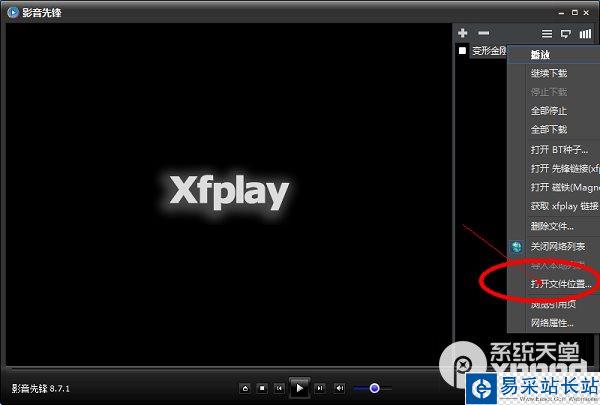This screenshot has height=405, width=600.
Task: Click the volume slider knob
Action: pos(375,388)
